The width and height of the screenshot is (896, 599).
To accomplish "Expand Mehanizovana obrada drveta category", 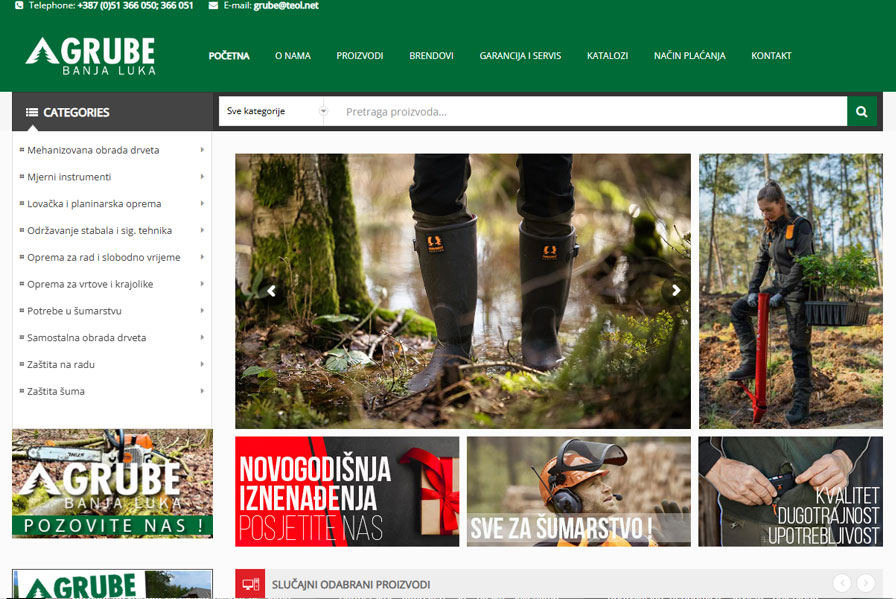I will pos(202,150).
